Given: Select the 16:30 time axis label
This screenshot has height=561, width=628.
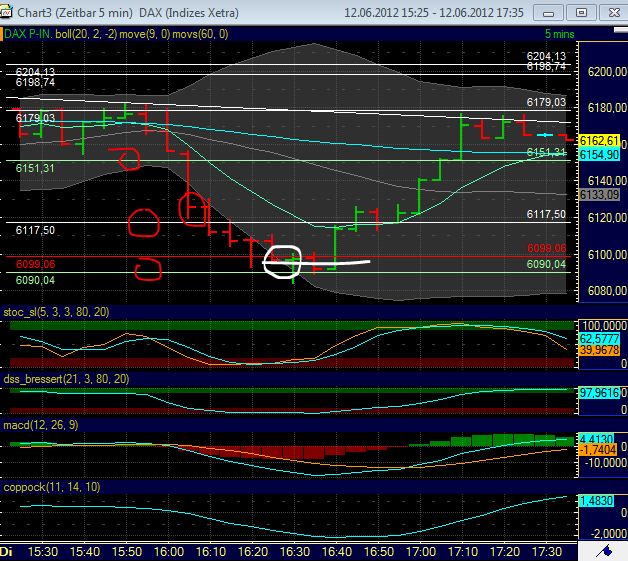Looking at the screenshot, I should point(295,552).
